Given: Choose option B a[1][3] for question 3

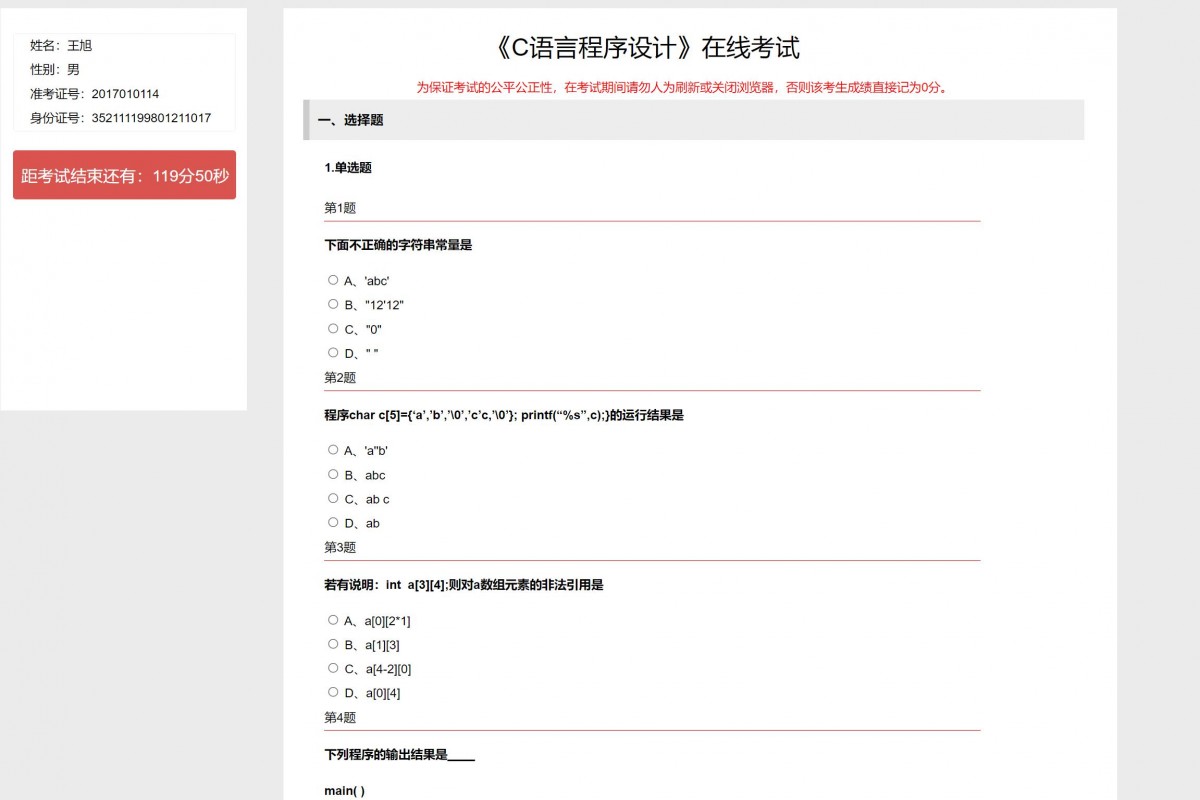Looking at the screenshot, I should (333, 644).
